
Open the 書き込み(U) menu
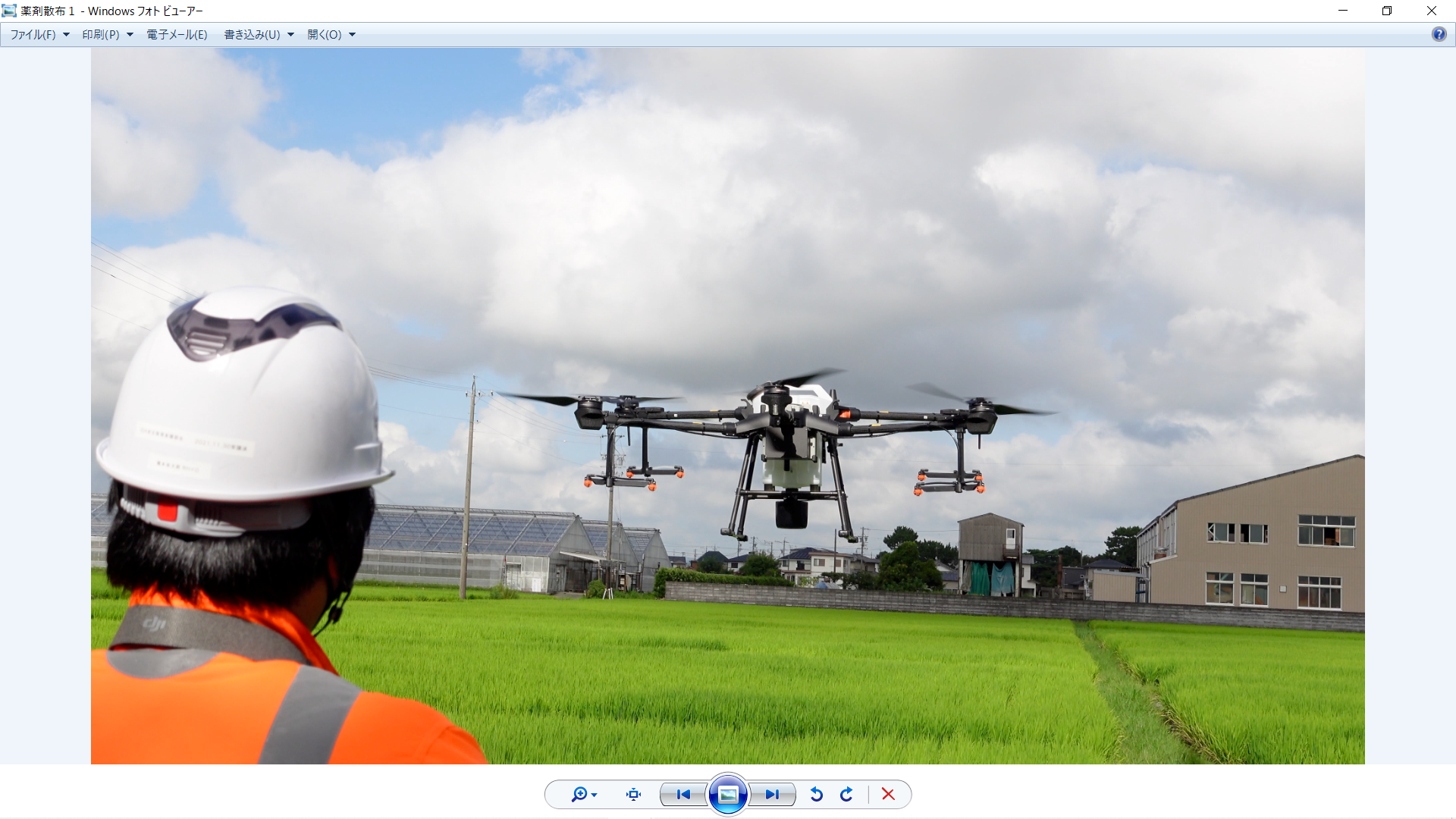coord(252,34)
